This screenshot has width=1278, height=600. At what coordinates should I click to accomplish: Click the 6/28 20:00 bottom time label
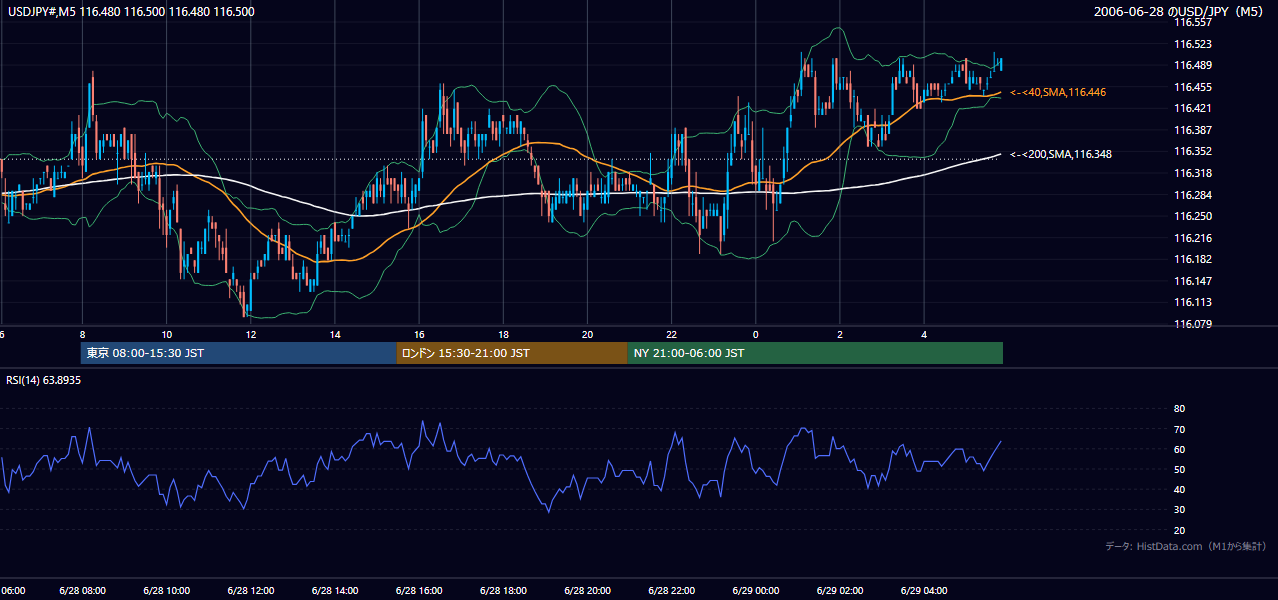(587, 591)
